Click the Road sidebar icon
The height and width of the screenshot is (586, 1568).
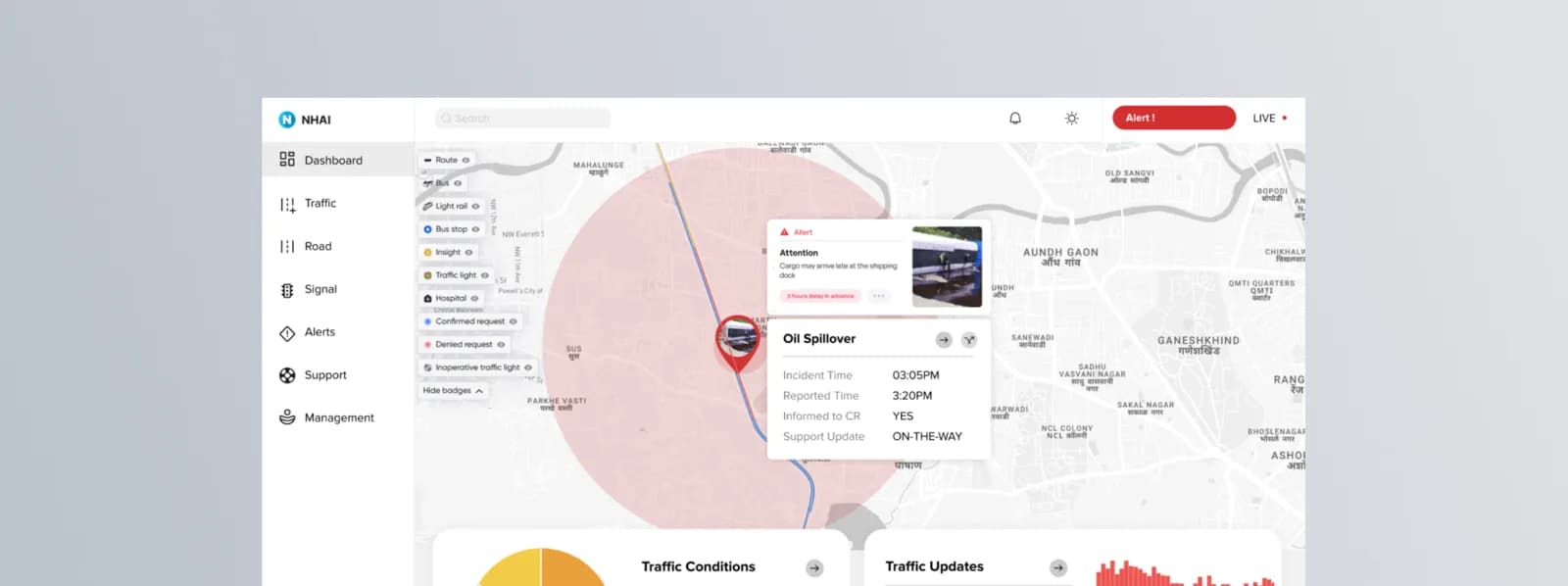[287, 247]
